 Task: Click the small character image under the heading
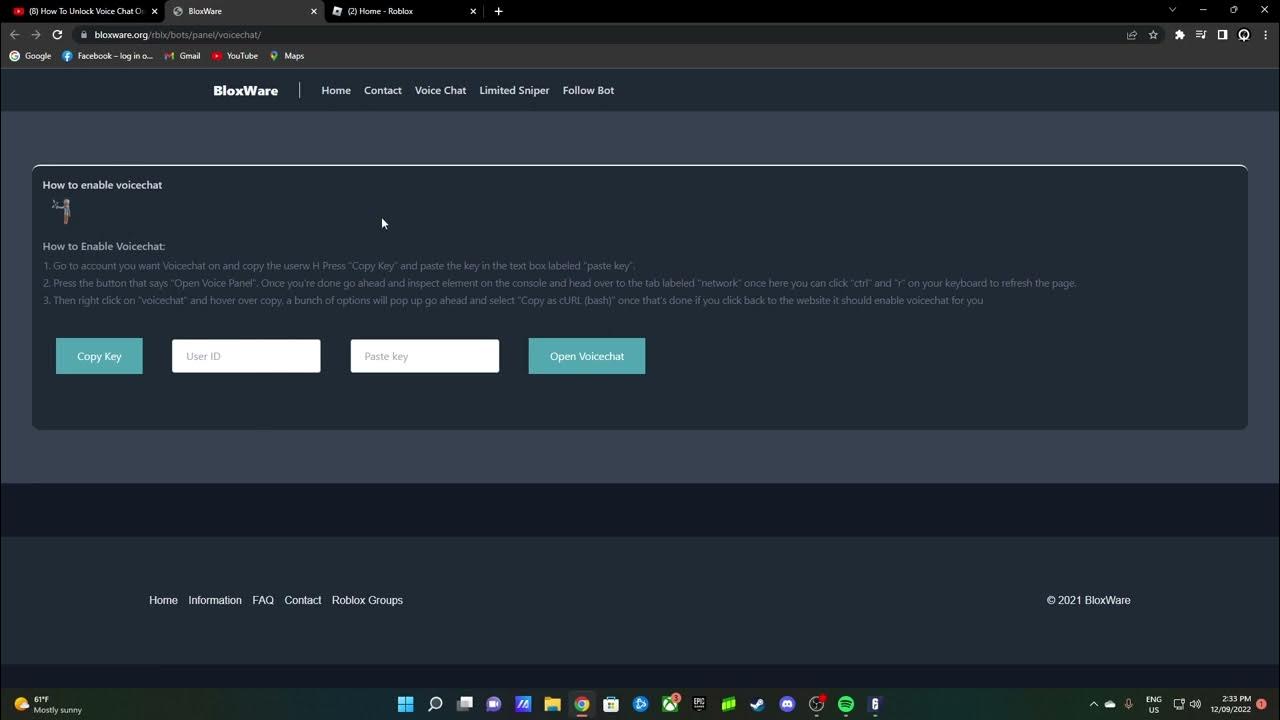(x=62, y=210)
